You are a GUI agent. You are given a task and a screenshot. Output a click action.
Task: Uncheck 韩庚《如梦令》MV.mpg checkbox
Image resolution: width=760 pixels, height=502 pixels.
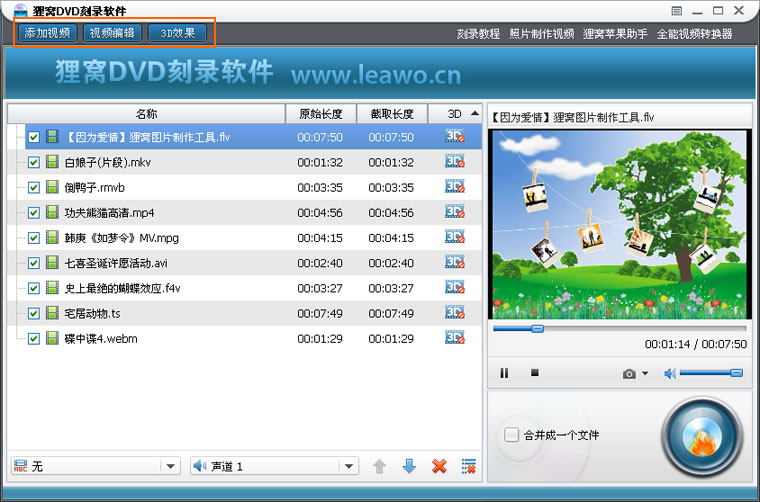(33, 238)
